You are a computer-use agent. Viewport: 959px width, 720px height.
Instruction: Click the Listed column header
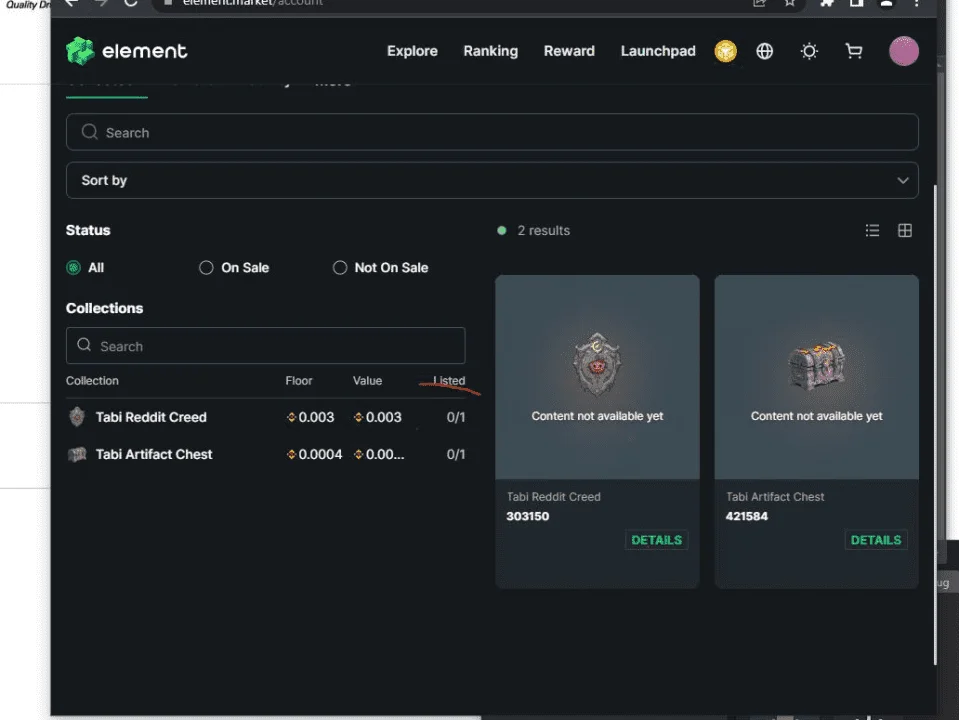(x=449, y=380)
